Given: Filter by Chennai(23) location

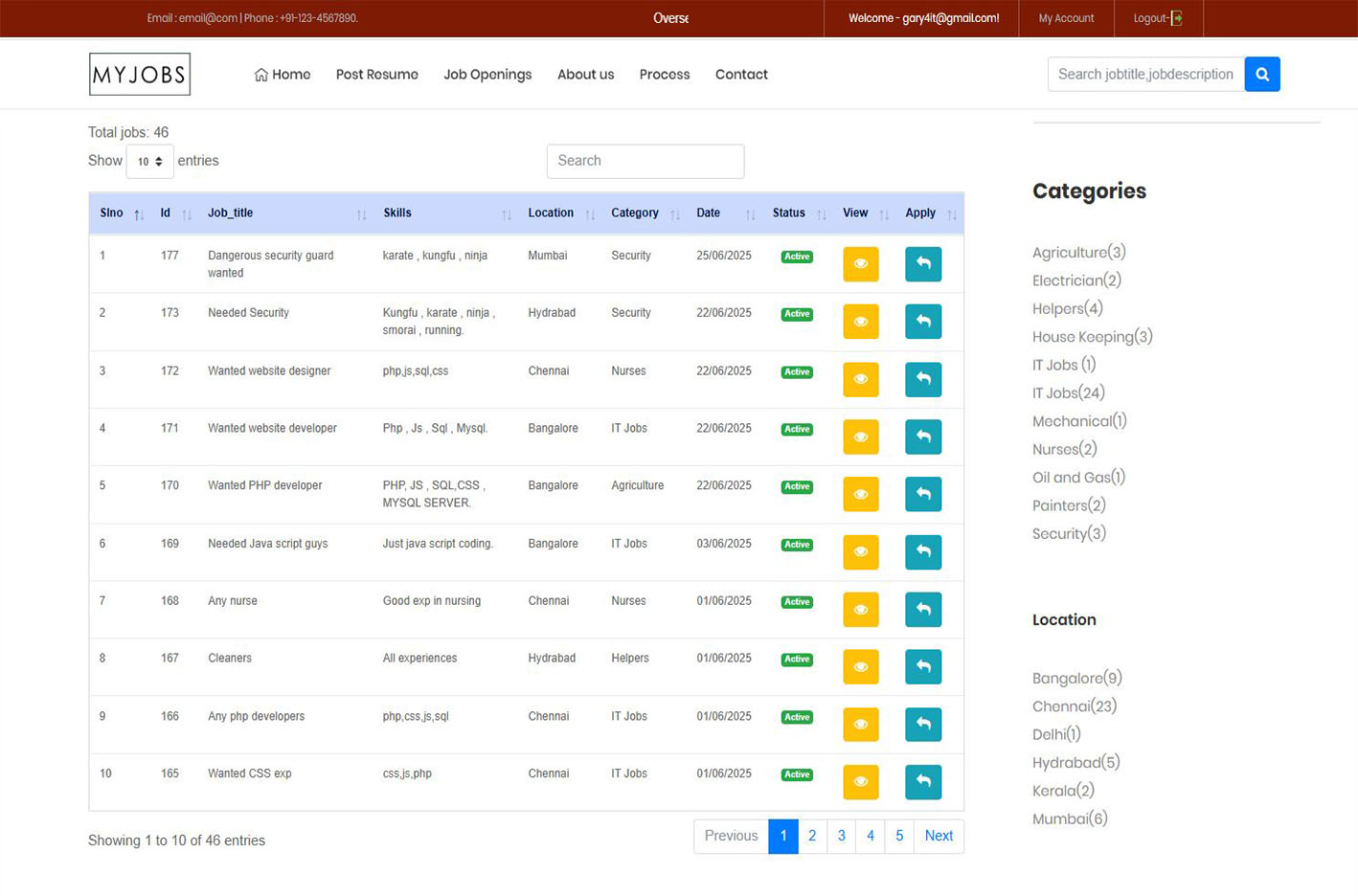Looking at the screenshot, I should 1075,706.
